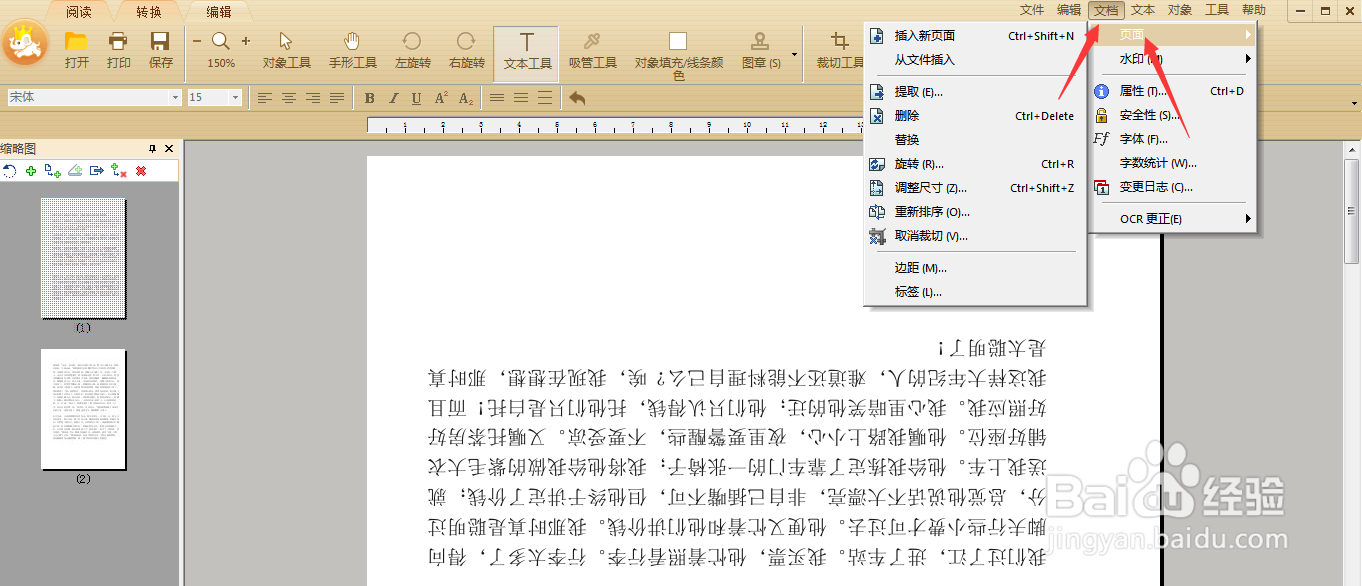This screenshot has width=1362, height=586.
Task: Rotate the page left with 左旋转
Action: [x=412, y=52]
